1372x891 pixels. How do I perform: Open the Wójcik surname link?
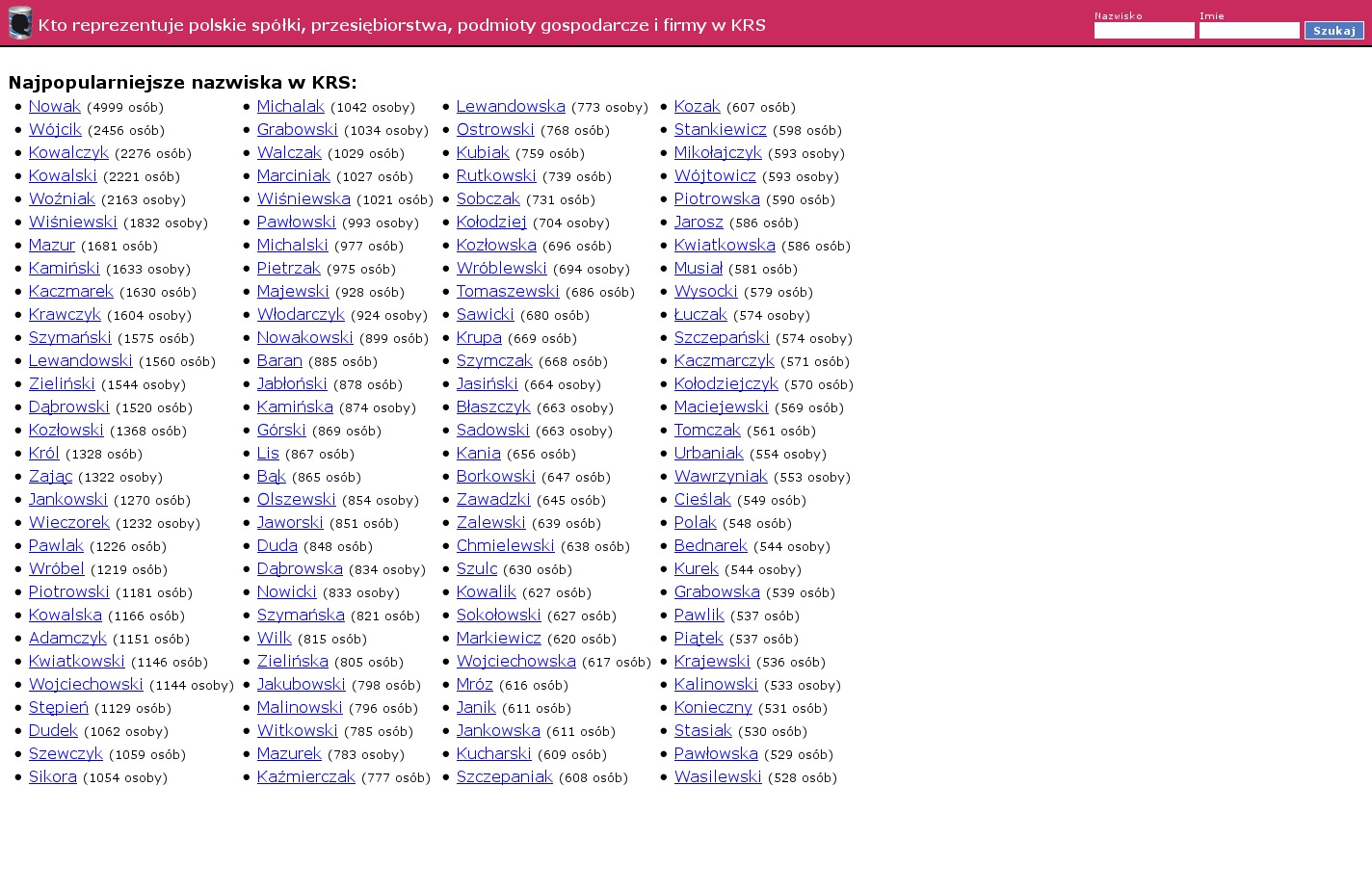pos(55,130)
